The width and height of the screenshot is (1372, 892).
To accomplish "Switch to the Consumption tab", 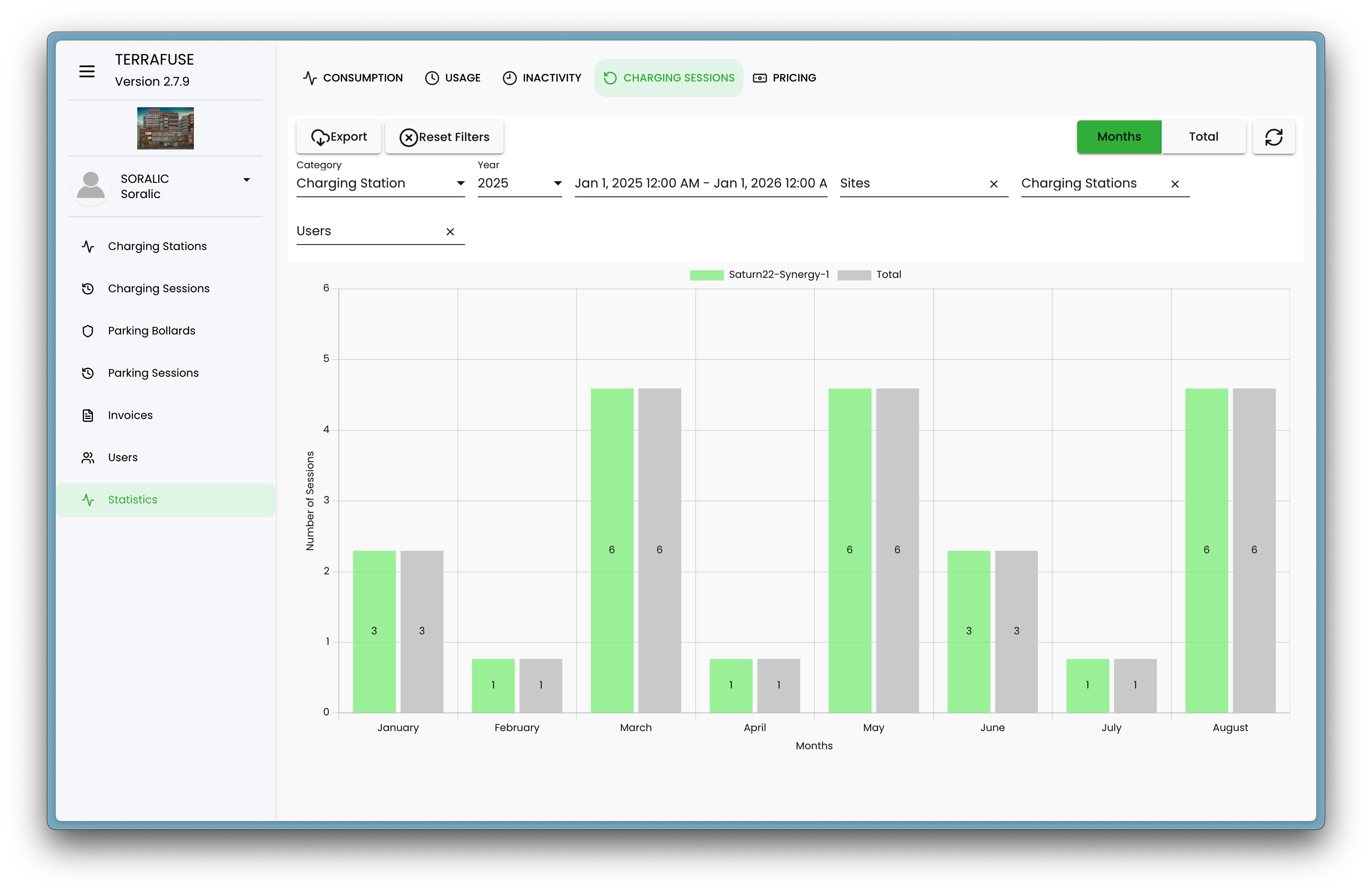I will click(353, 78).
